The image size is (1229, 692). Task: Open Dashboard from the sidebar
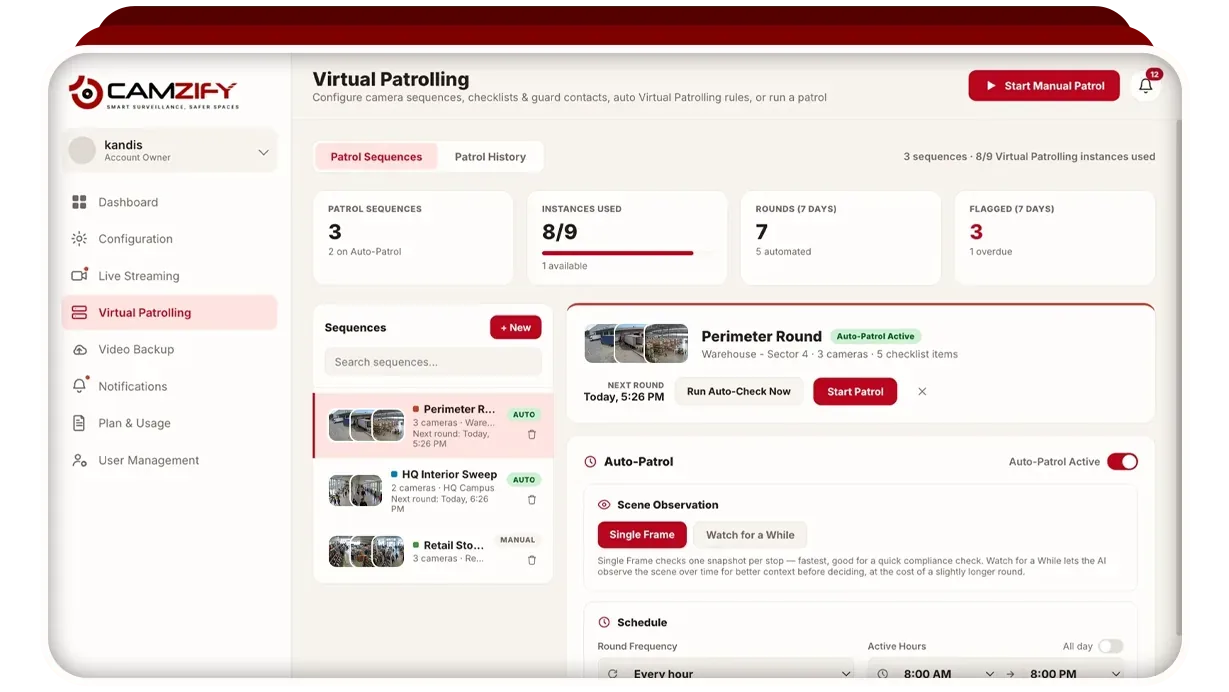pyautogui.click(x=169, y=202)
